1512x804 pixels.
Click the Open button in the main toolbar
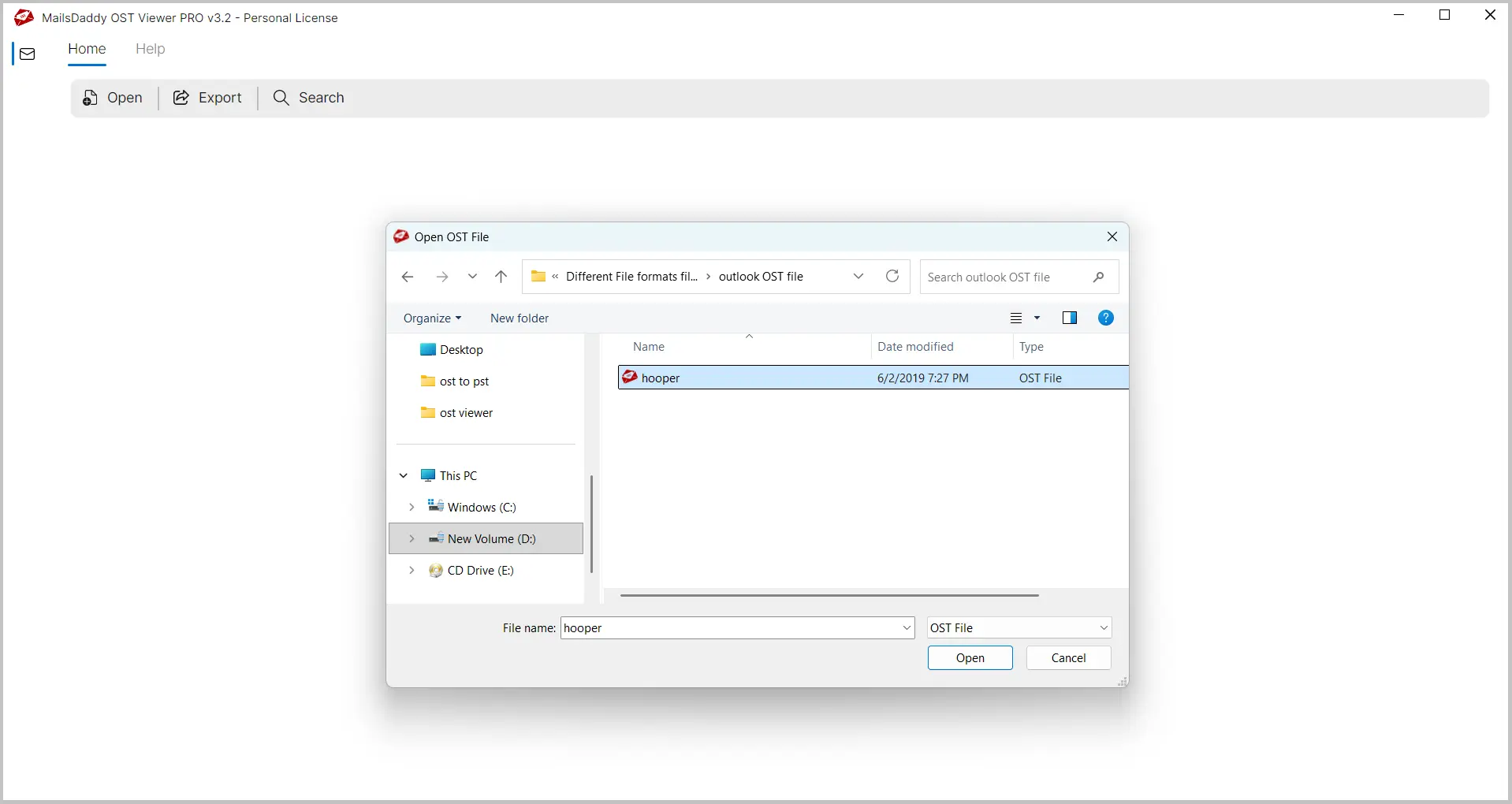coord(114,98)
